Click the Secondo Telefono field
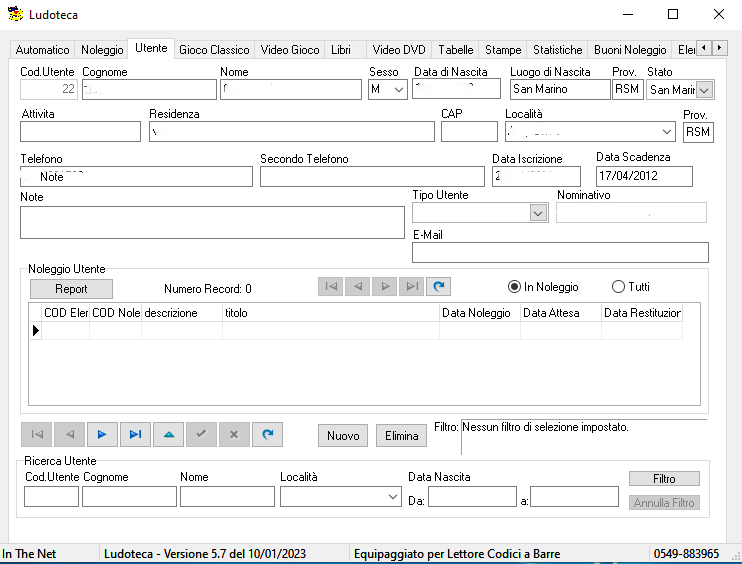This screenshot has height=564, width=742. 372,176
